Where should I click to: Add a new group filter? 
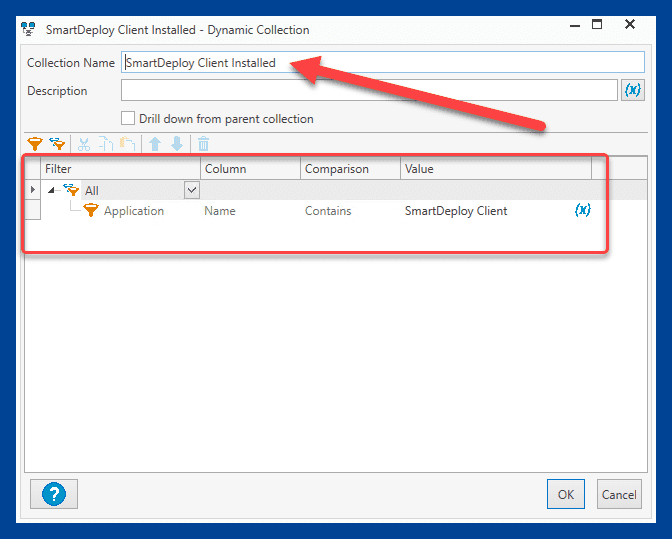(57, 144)
